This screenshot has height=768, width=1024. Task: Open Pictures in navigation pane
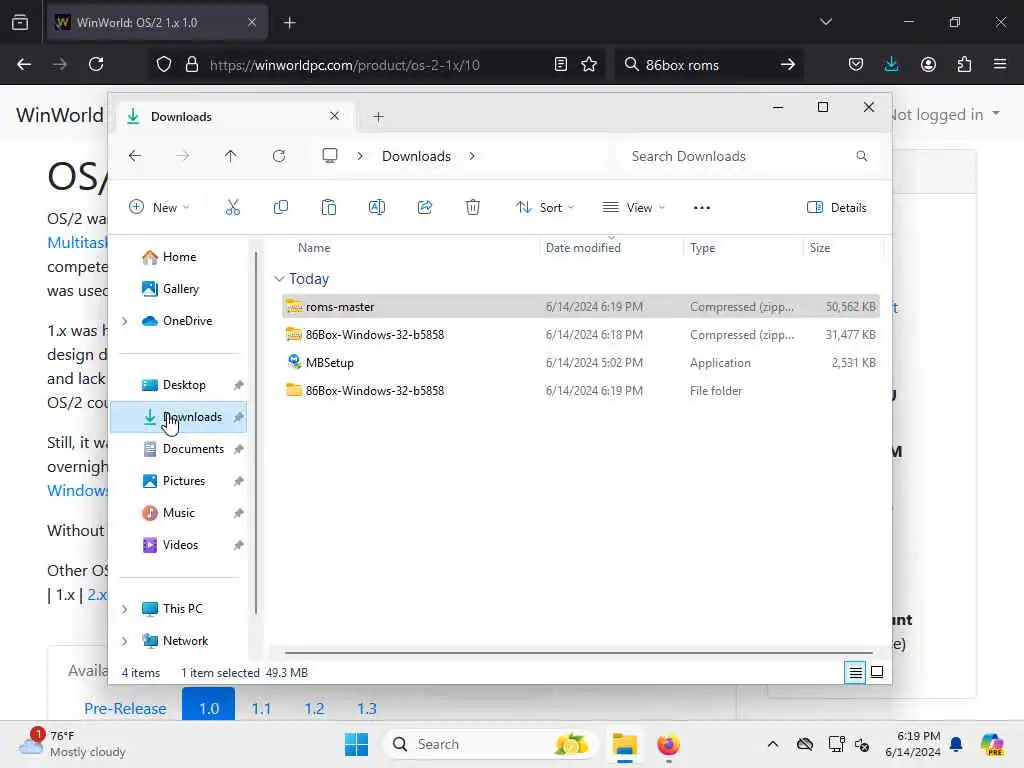(x=178, y=481)
